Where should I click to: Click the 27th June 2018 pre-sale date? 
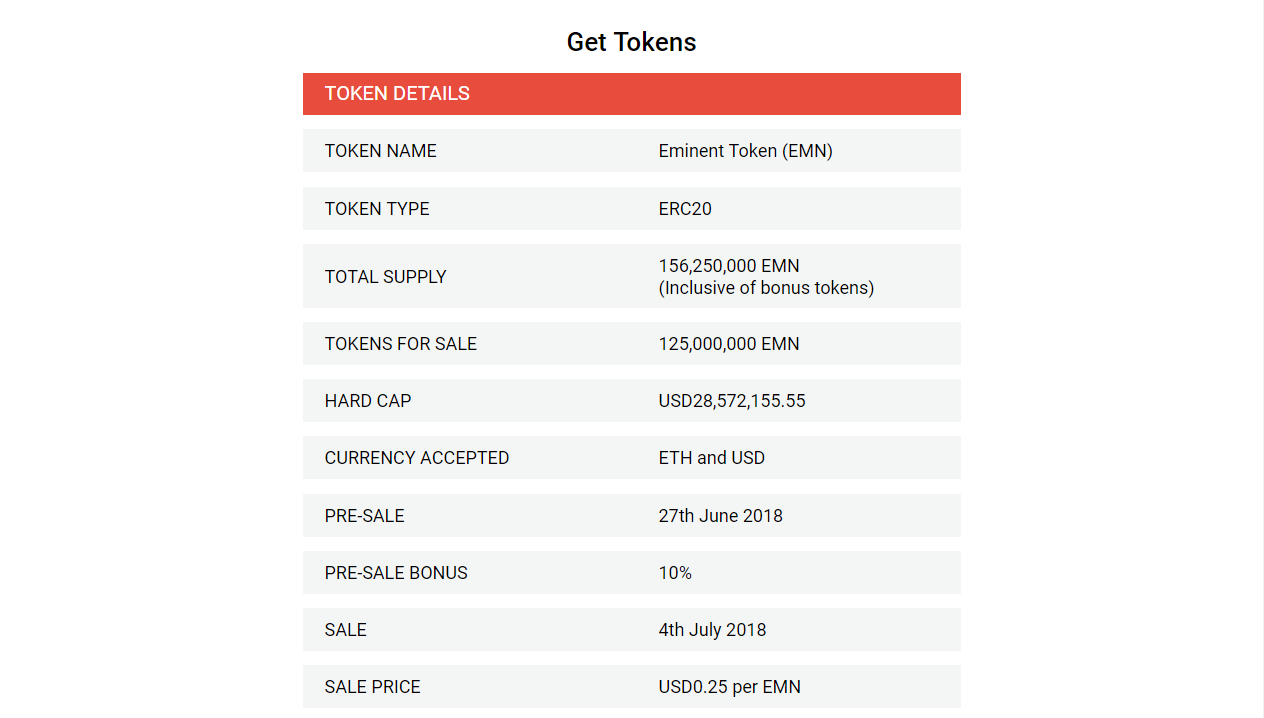[x=720, y=516]
